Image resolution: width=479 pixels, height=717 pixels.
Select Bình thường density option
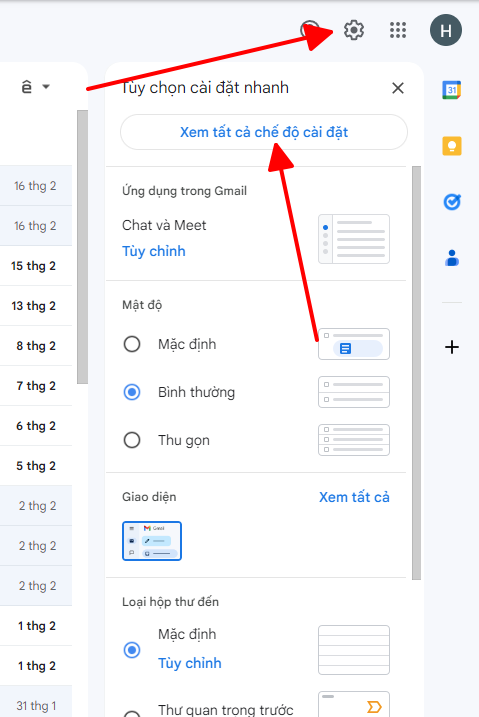(132, 392)
